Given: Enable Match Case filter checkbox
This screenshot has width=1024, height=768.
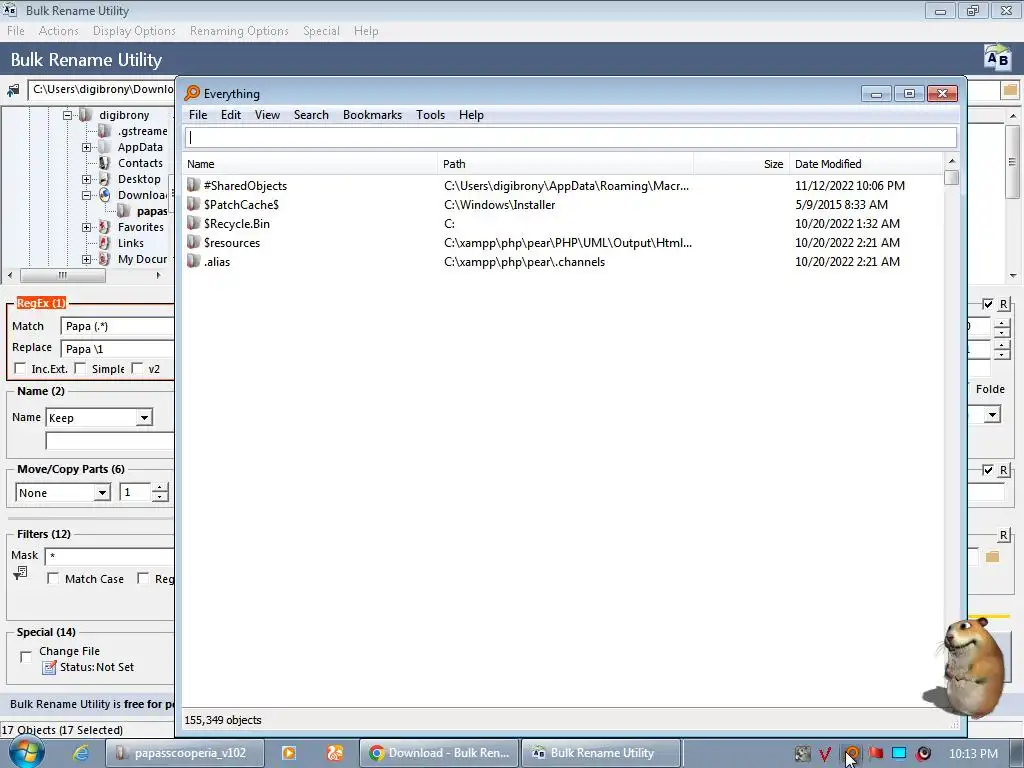Looking at the screenshot, I should [53, 579].
